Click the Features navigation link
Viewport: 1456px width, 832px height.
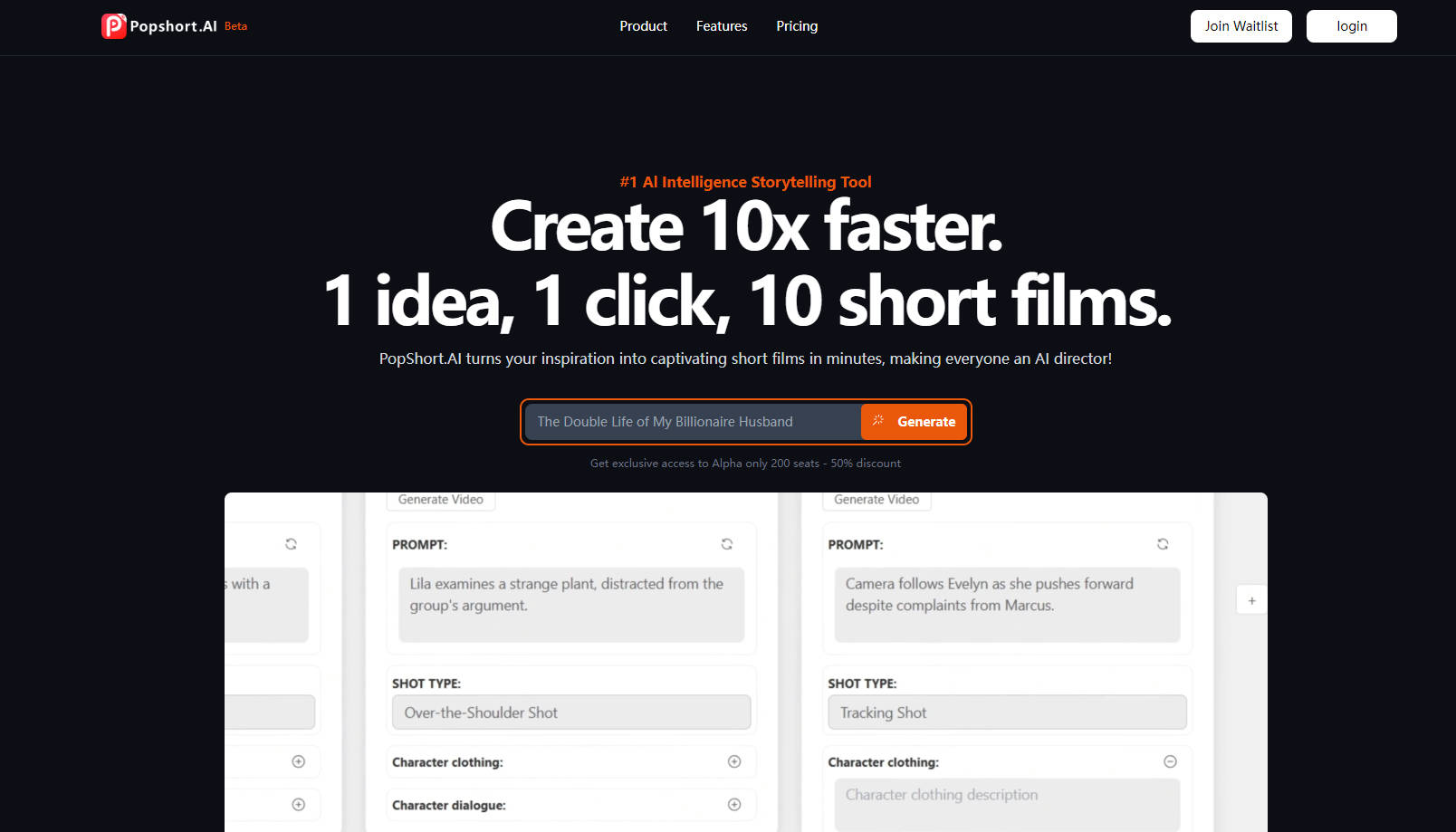click(721, 26)
